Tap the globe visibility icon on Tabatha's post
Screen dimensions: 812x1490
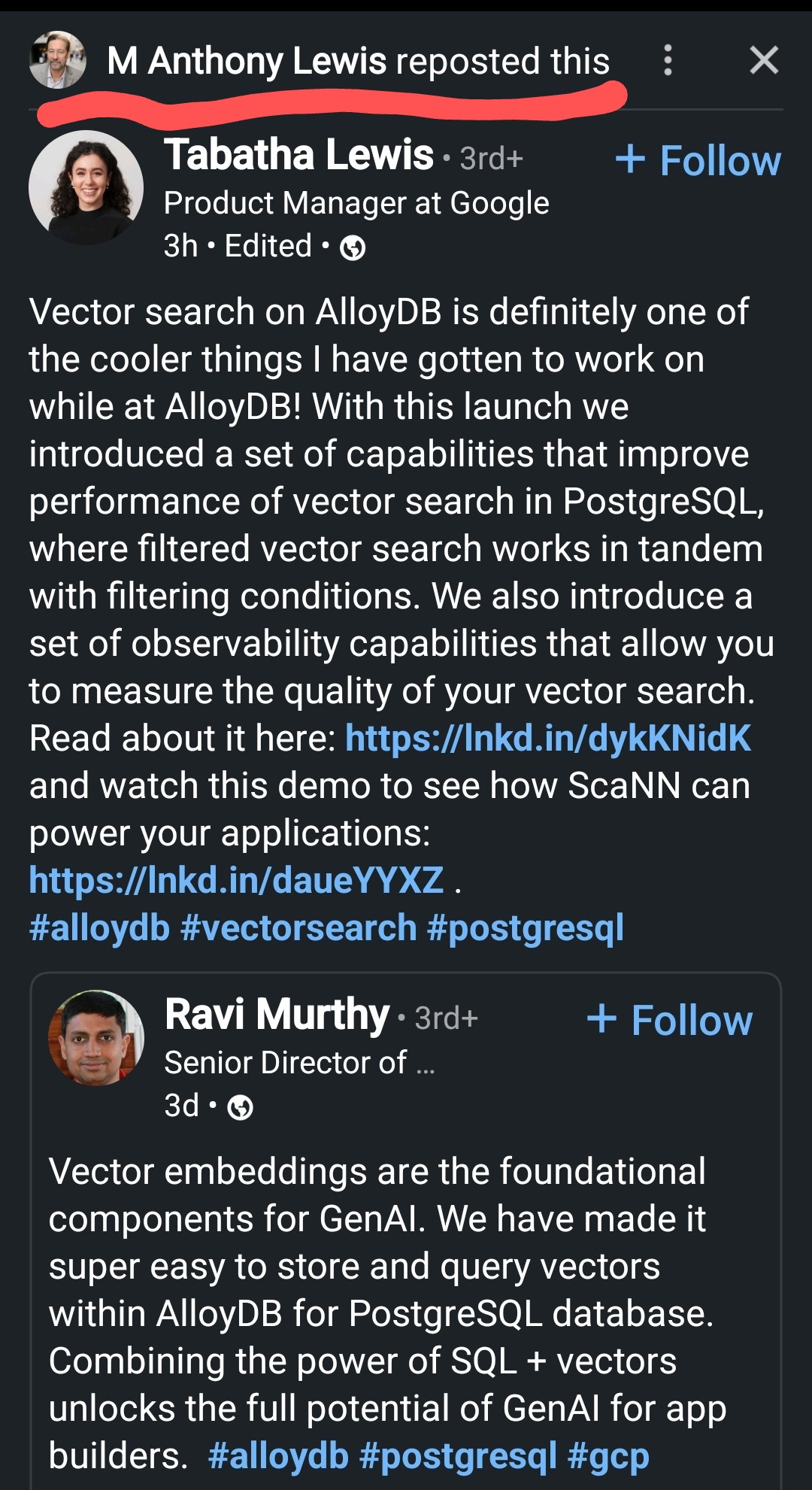point(353,247)
